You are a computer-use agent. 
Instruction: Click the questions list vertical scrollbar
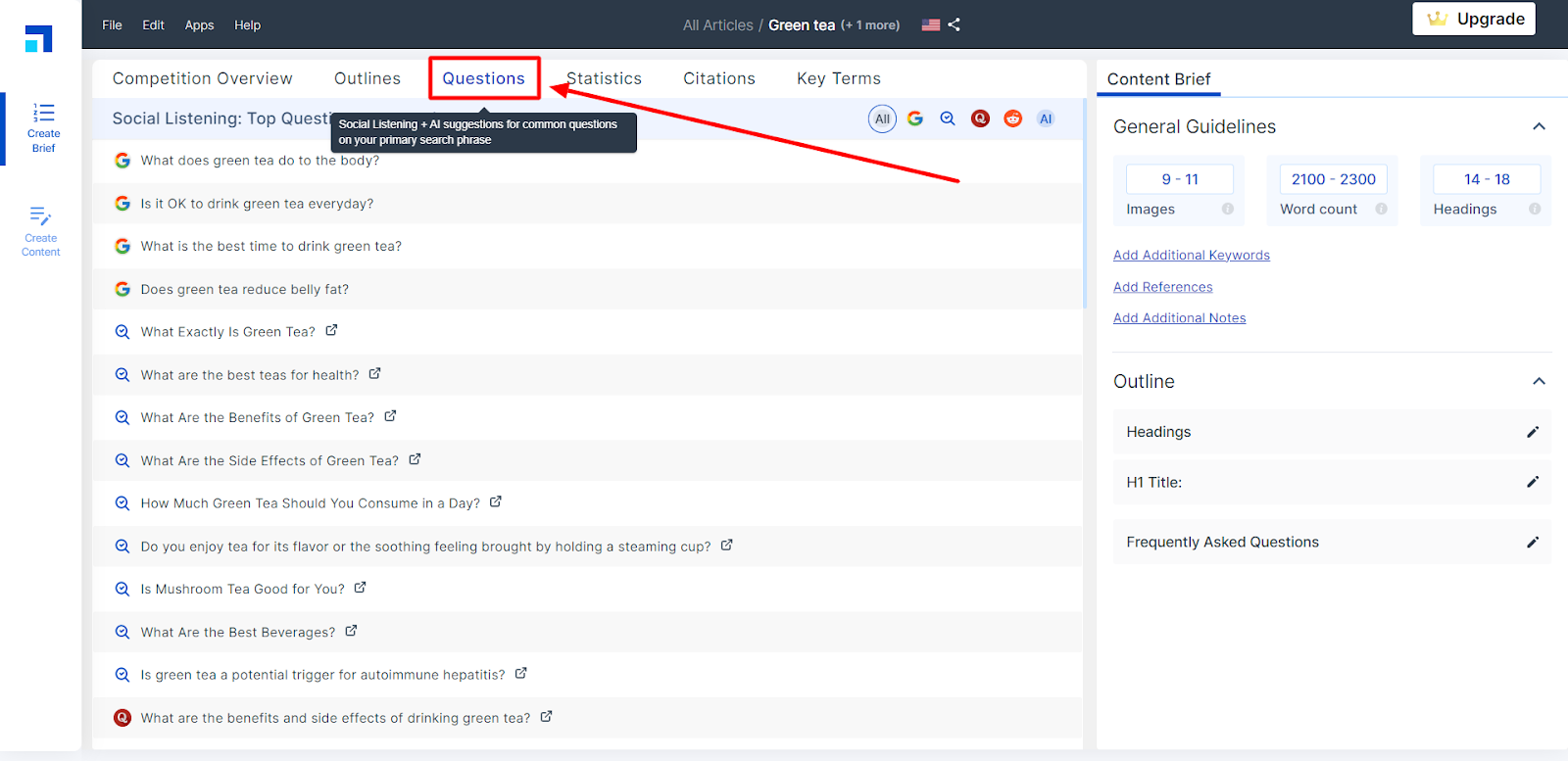1085,204
